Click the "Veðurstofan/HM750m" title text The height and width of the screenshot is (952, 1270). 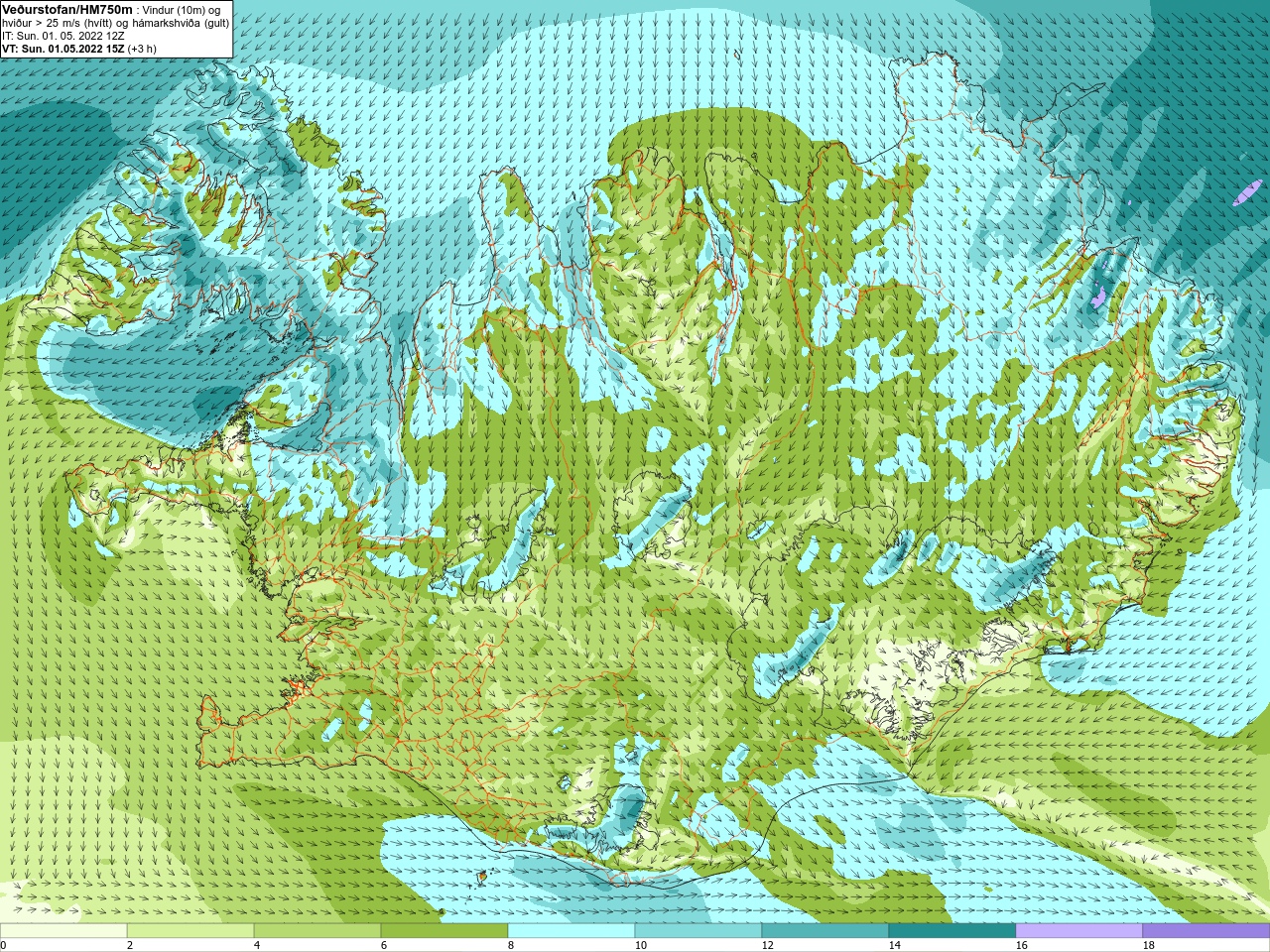66,9
